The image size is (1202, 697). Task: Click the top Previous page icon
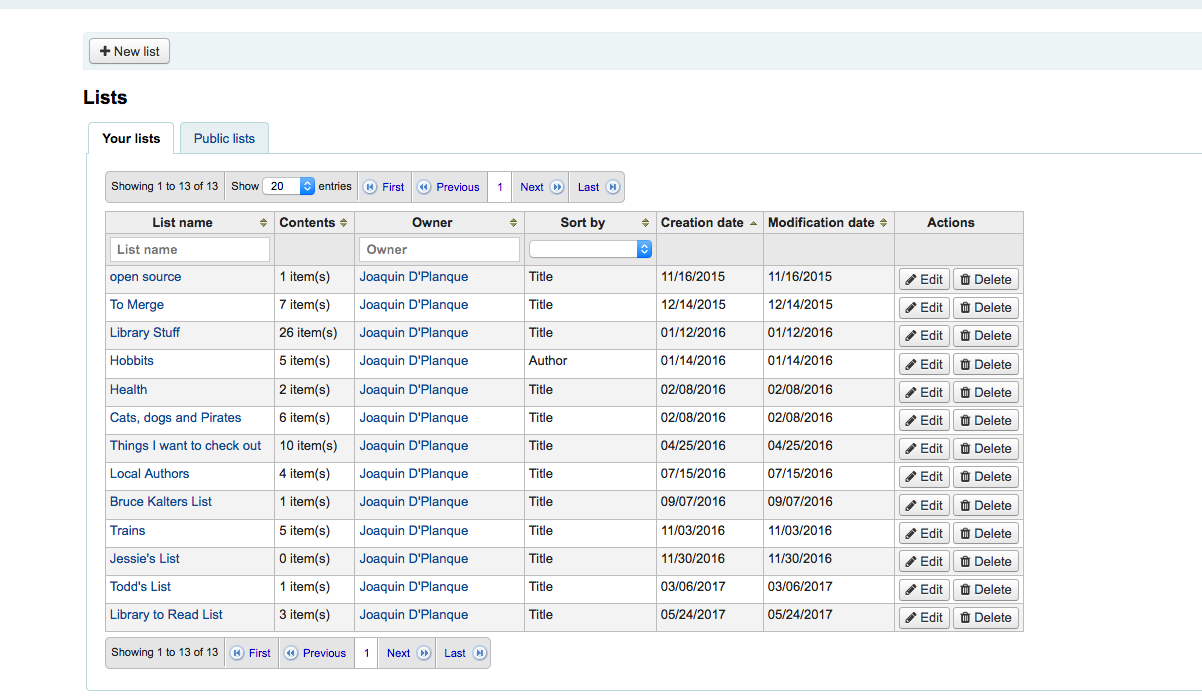[424, 187]
